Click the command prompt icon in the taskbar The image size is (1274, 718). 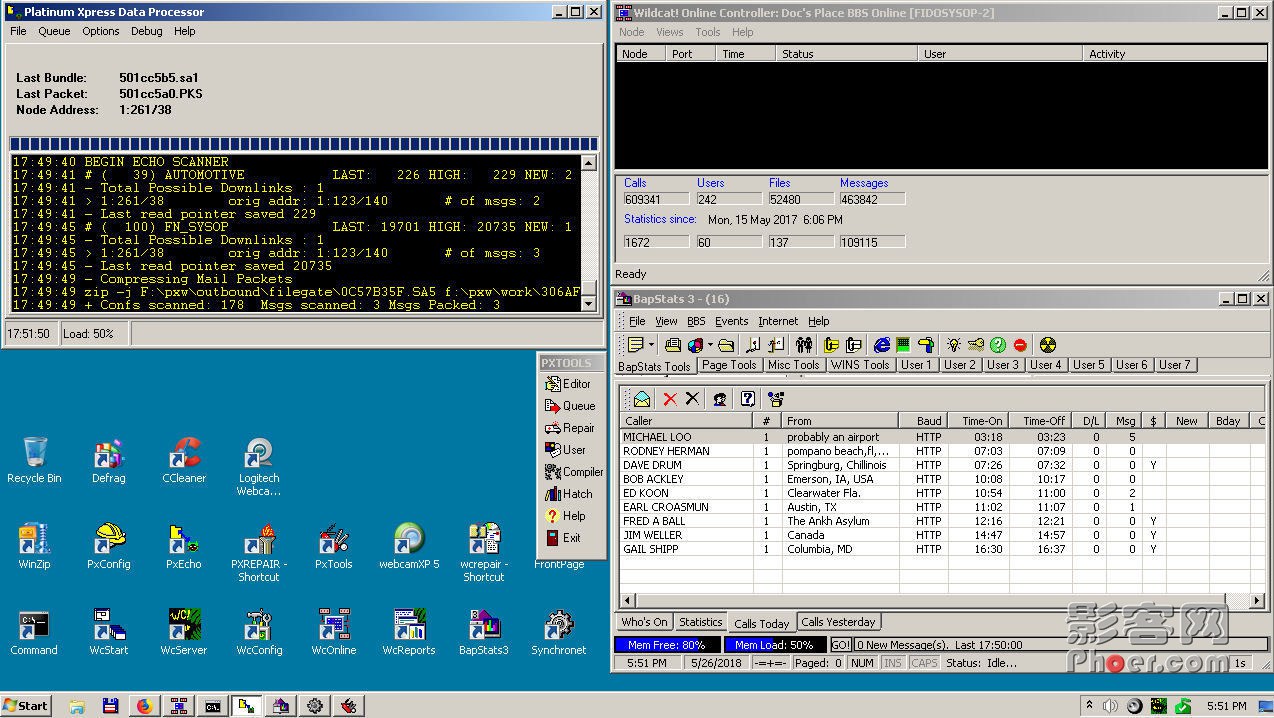tap(212, 705)
